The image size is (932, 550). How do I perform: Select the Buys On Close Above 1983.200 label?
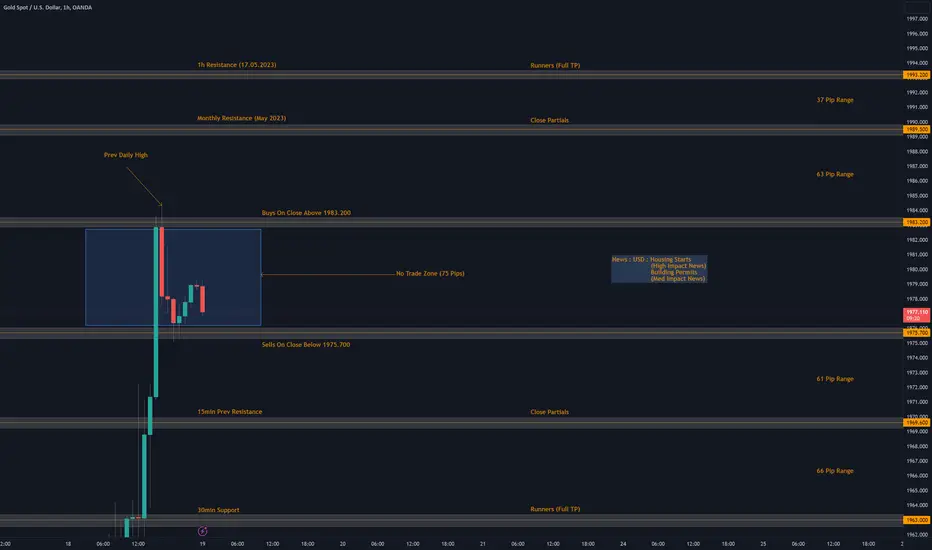[x=306, y=213]
